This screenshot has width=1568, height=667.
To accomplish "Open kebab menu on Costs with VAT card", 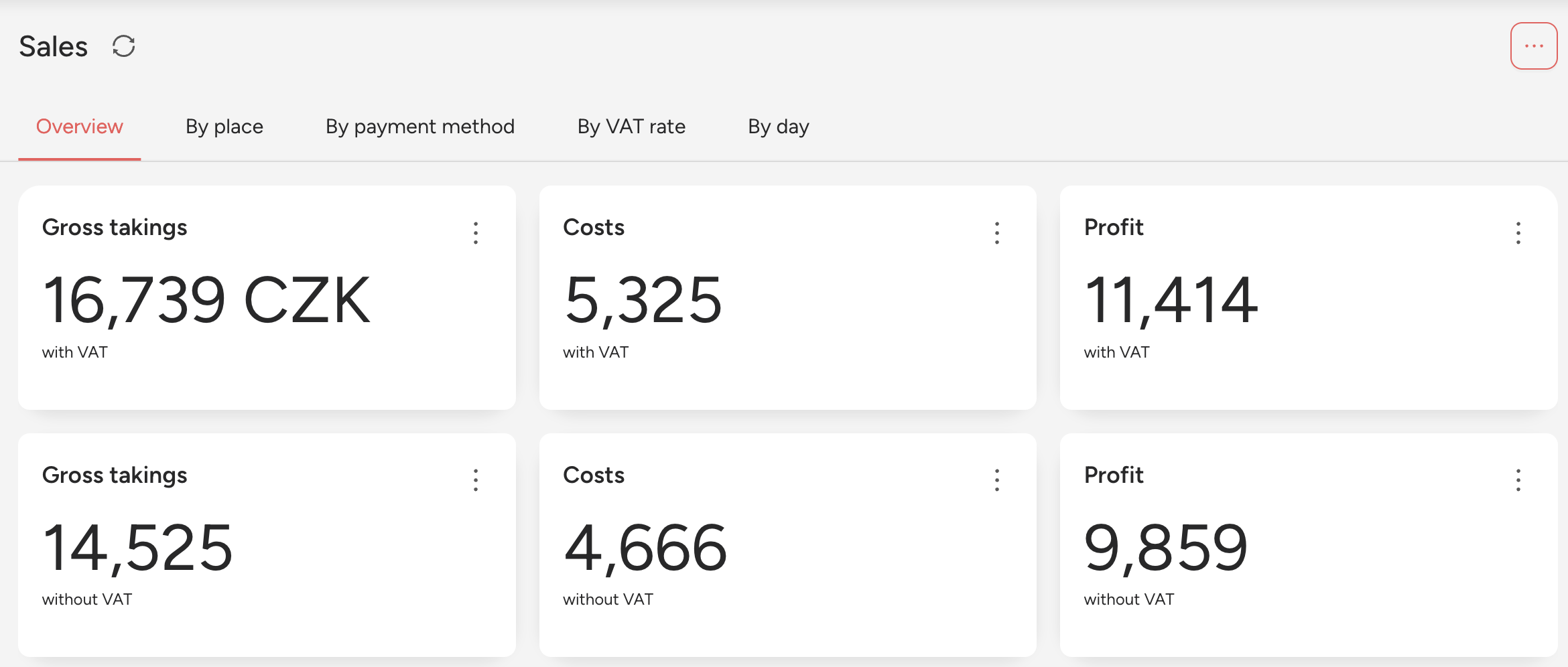I will tap(997, 233).
